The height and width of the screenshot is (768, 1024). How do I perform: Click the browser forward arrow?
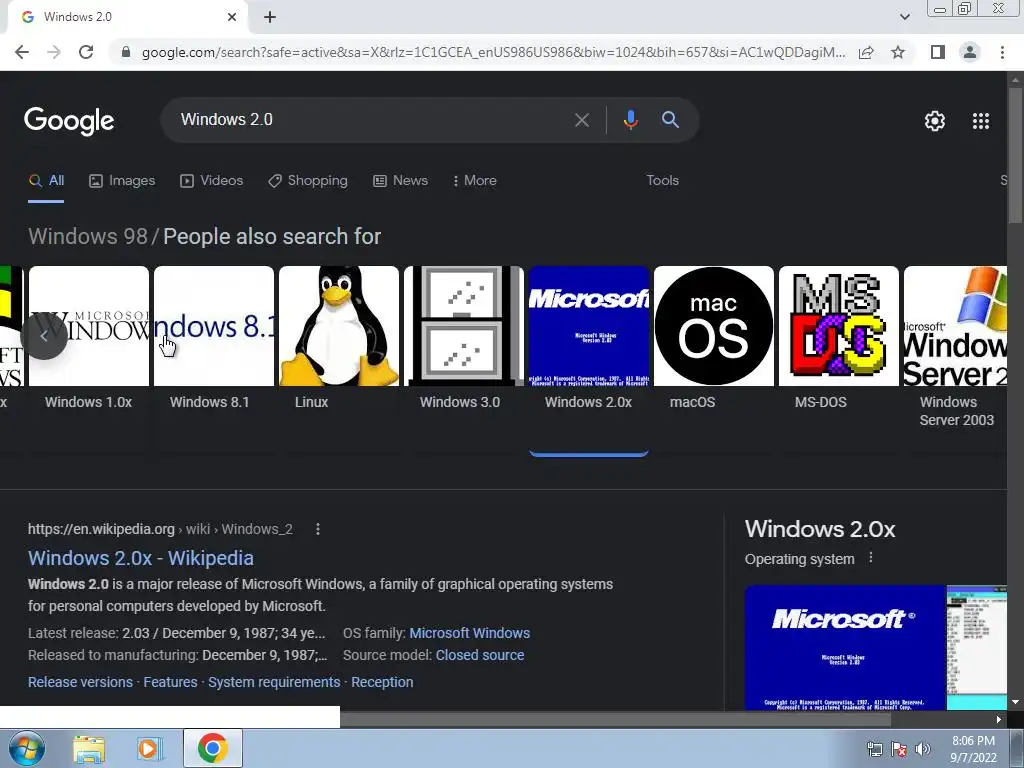[x=54, y=52]
